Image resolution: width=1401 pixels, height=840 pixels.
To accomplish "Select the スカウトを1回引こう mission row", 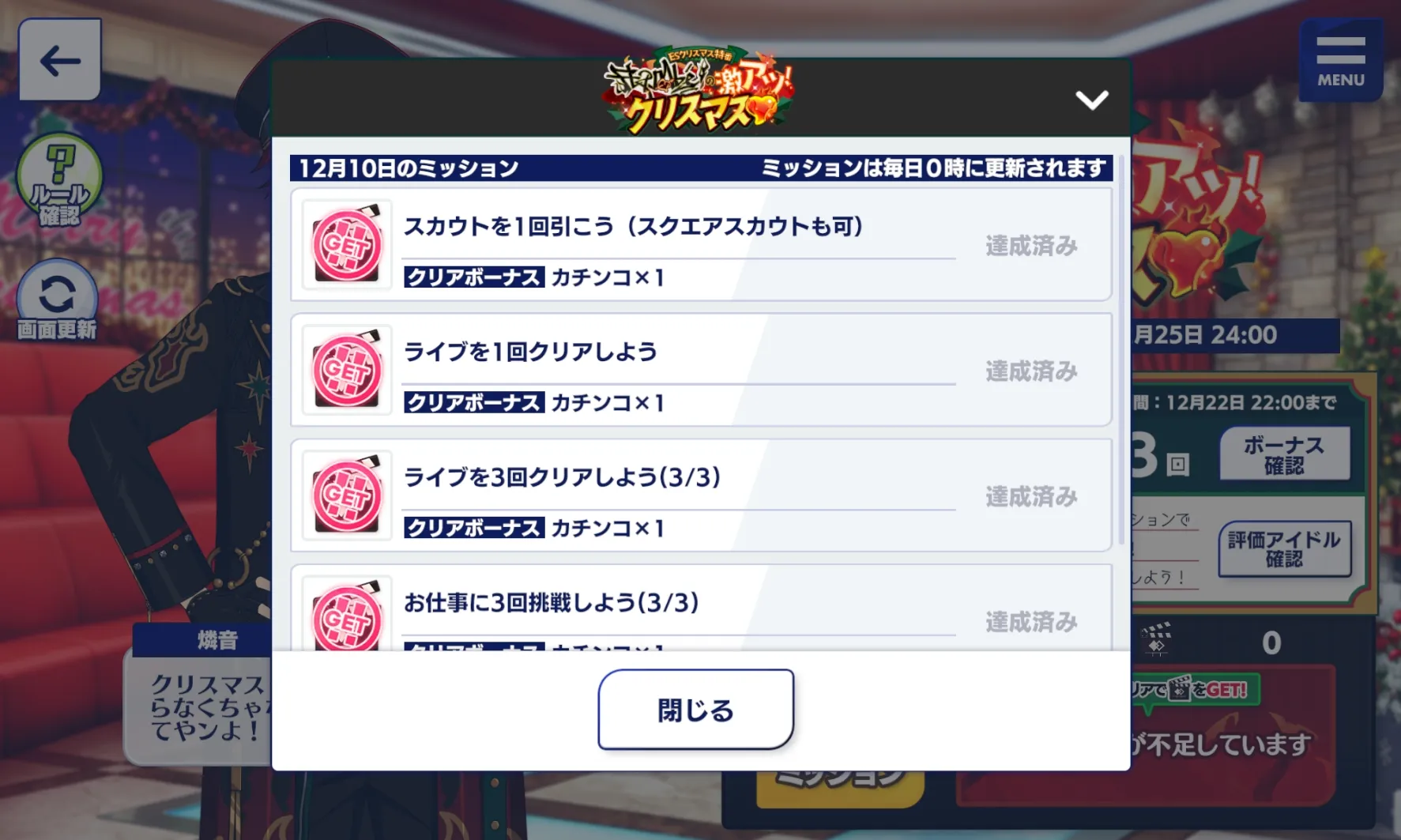I will coord(701,244).
